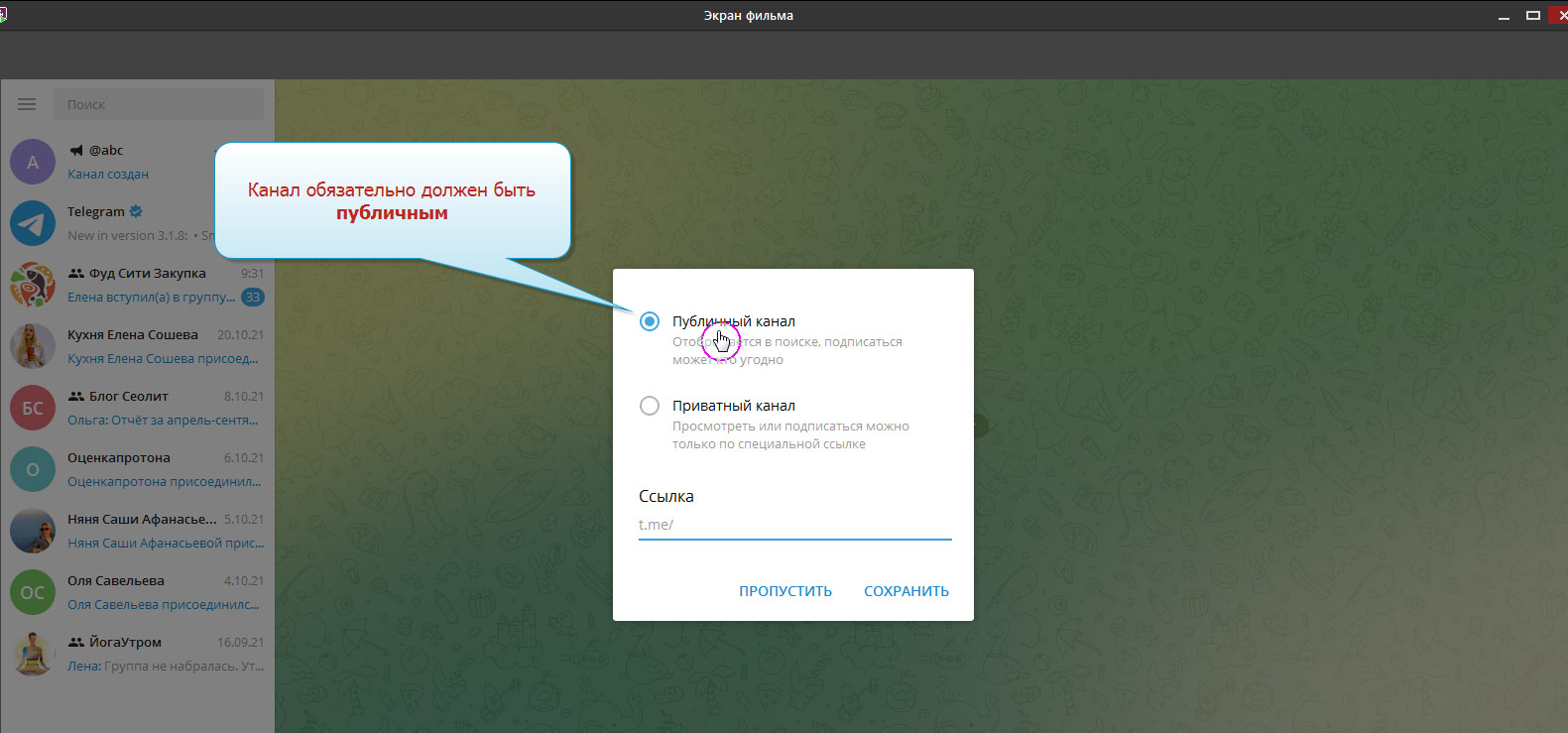Click the 33 unread messages badge
The height and width of the screenshot is (733, 1568).
point(253,298)
